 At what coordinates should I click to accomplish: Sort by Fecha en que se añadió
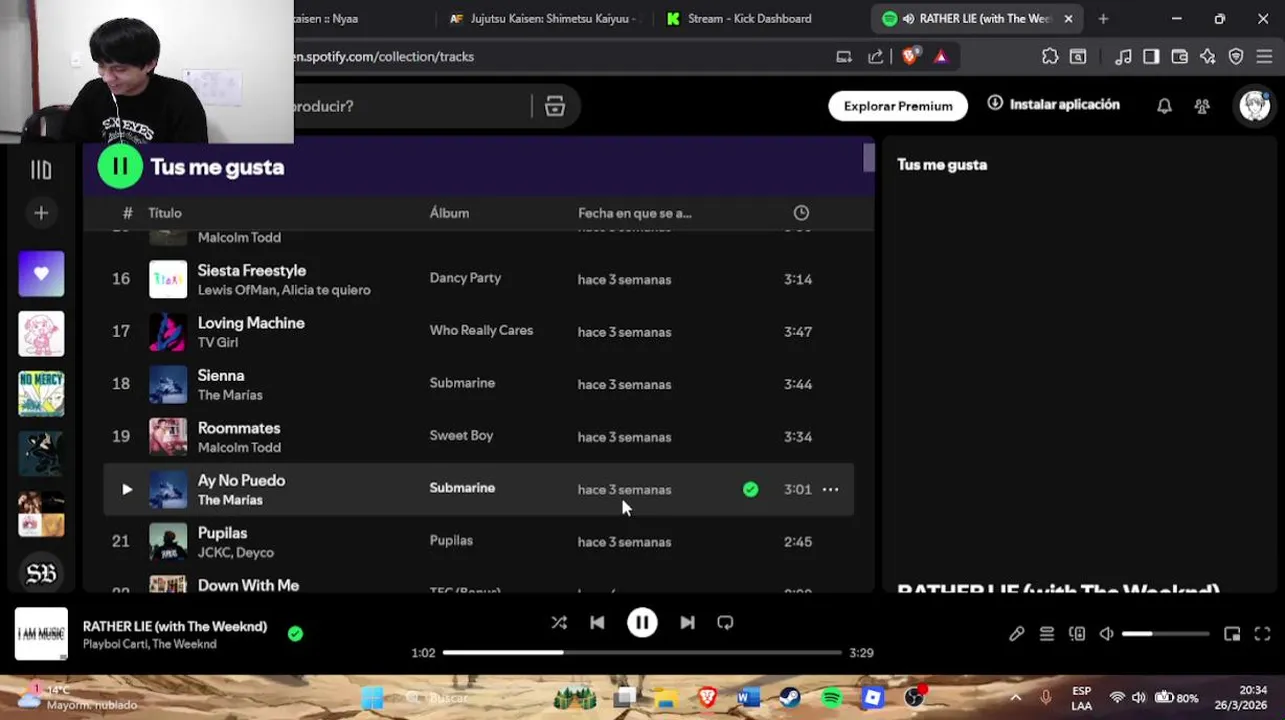(634, 213)
